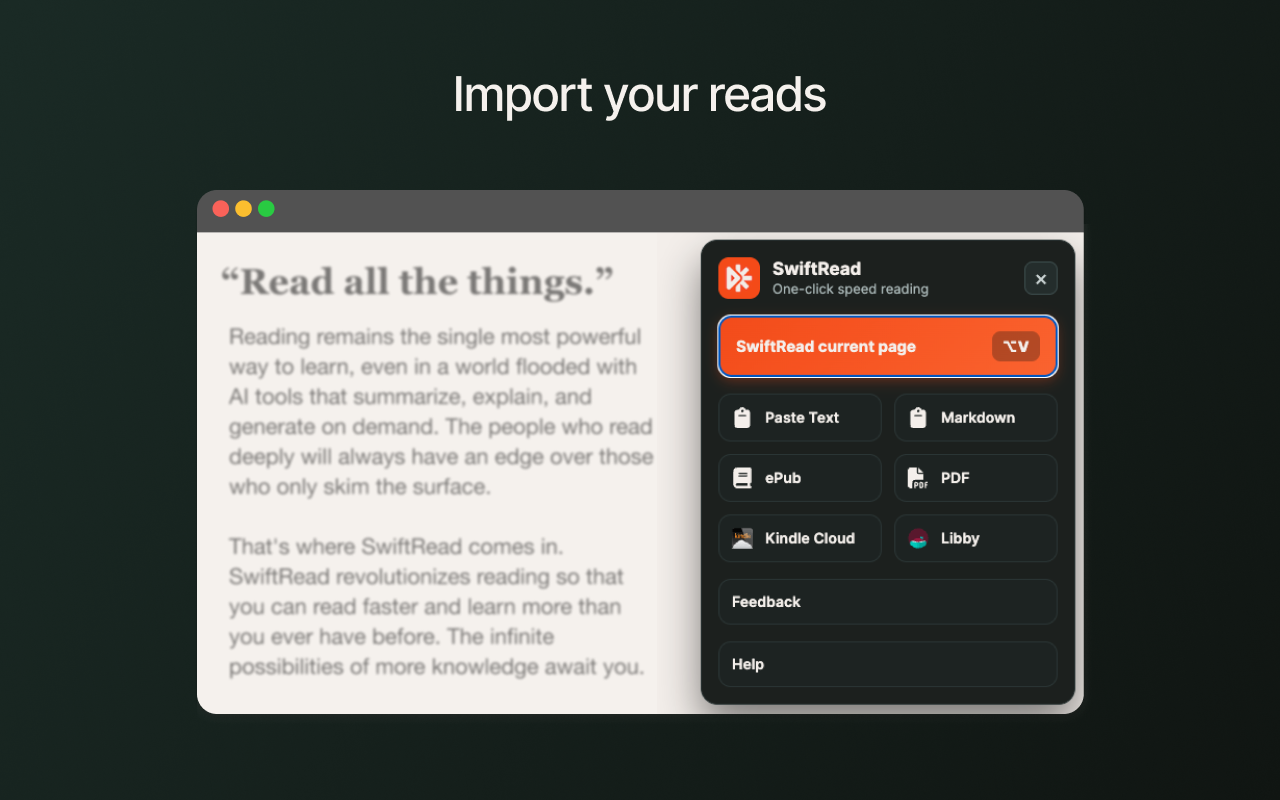Click the "One-click speed reading" subtitle
The image size is (1280, 800).
[x=850, y=289]
